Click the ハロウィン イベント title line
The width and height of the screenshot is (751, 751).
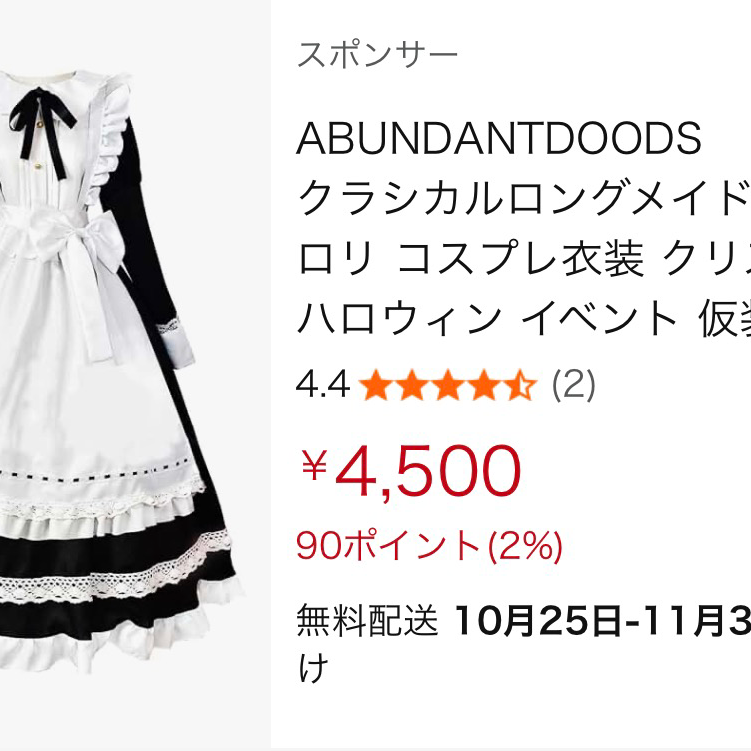coord(524,318)
